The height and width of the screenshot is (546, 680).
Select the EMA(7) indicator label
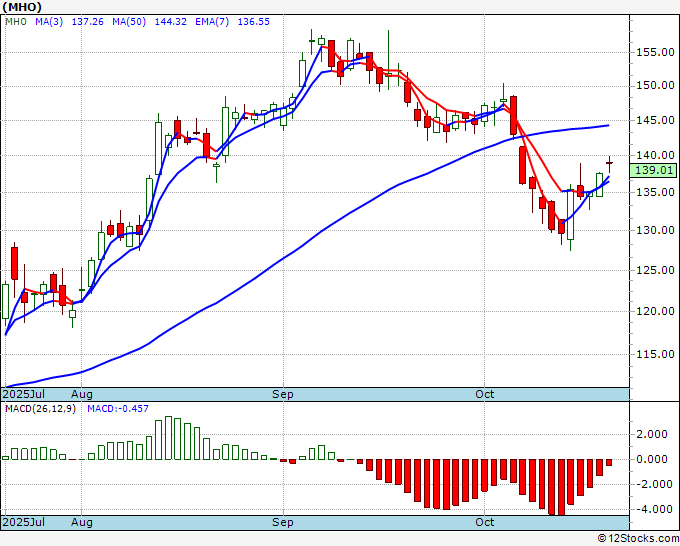pyautogui.click(x=212, y=22)
